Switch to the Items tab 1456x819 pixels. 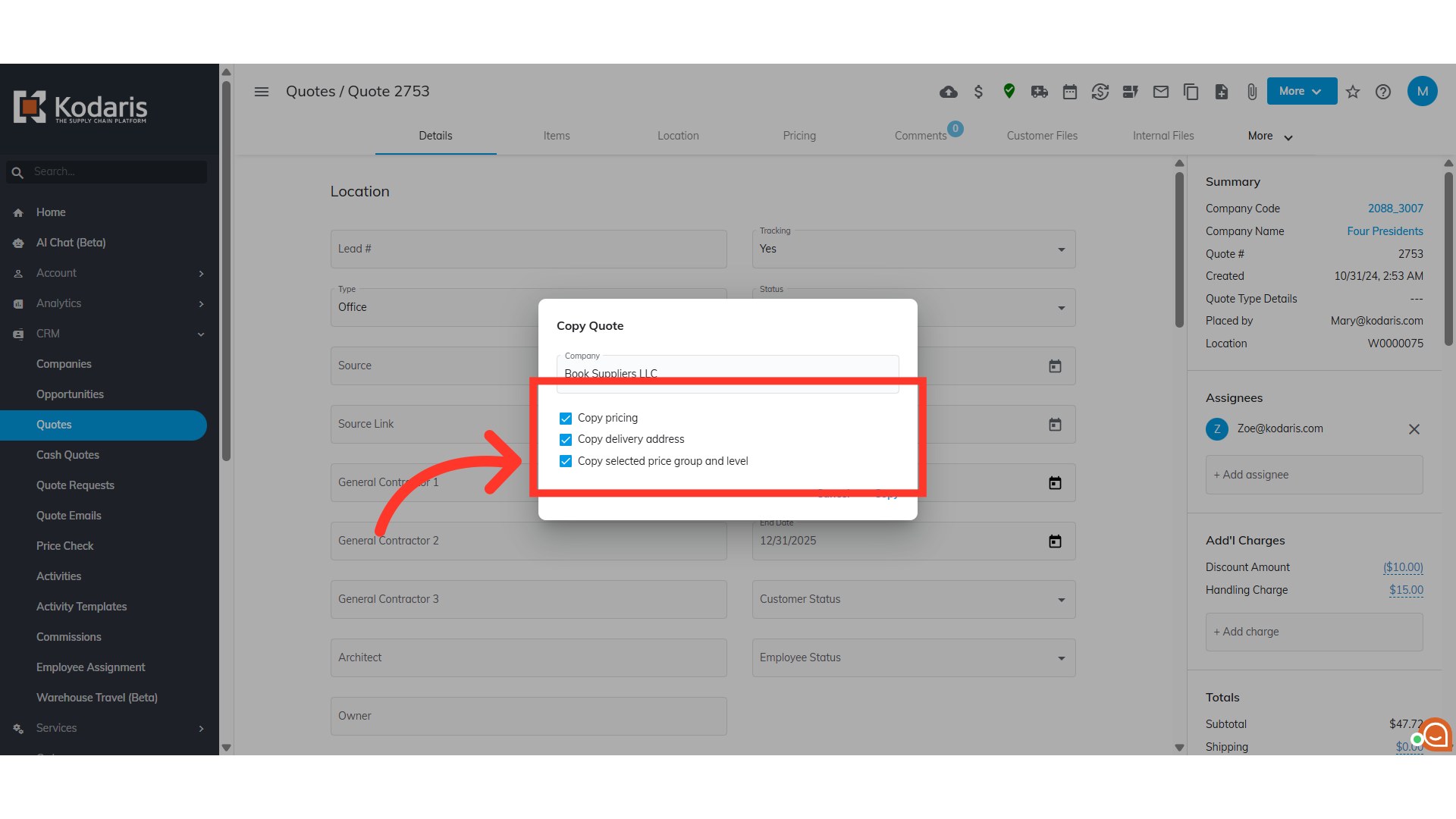[x=556, y=136]
